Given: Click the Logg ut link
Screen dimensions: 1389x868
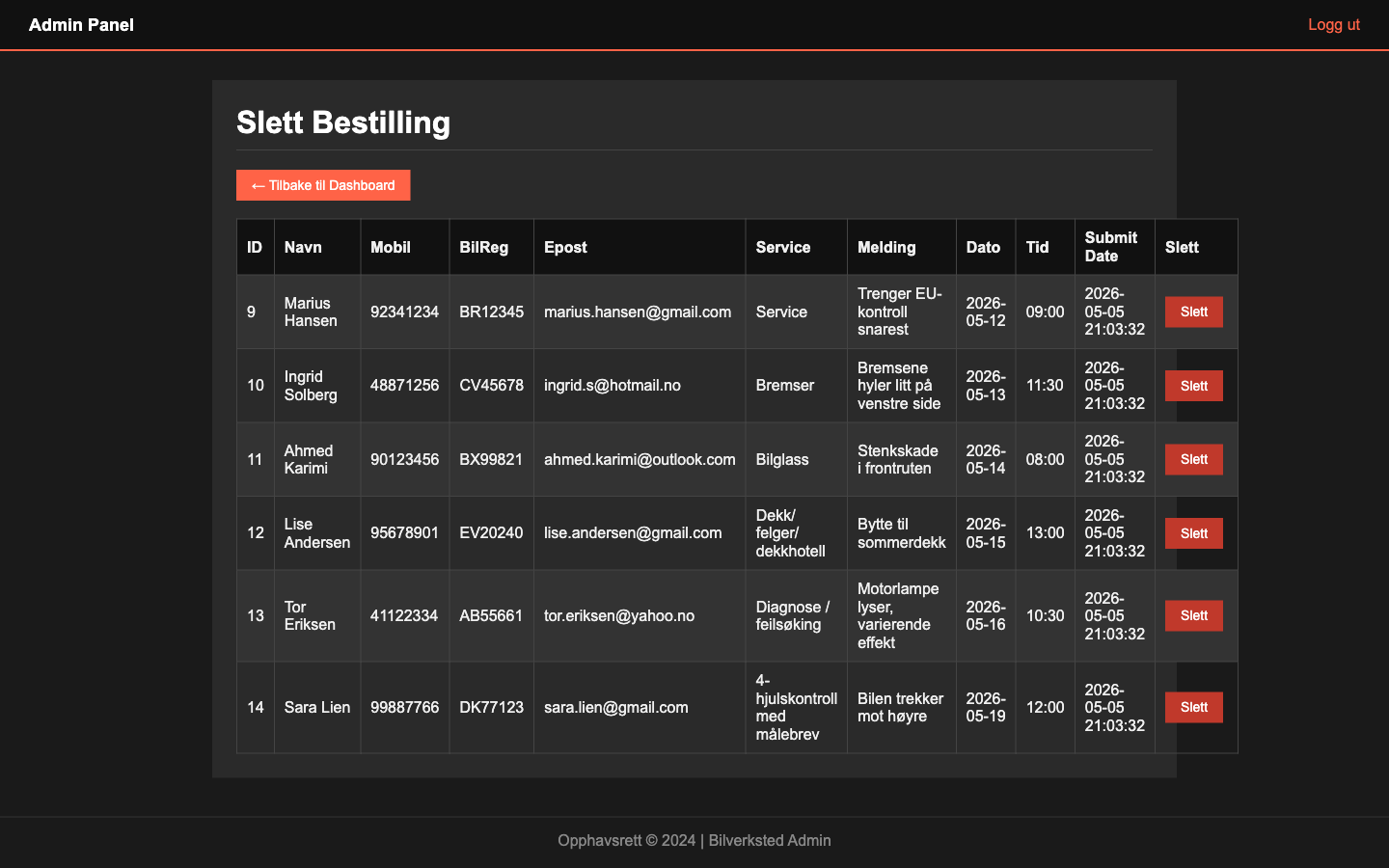Looking at the screenshot, I should [x=1333, y=25].
